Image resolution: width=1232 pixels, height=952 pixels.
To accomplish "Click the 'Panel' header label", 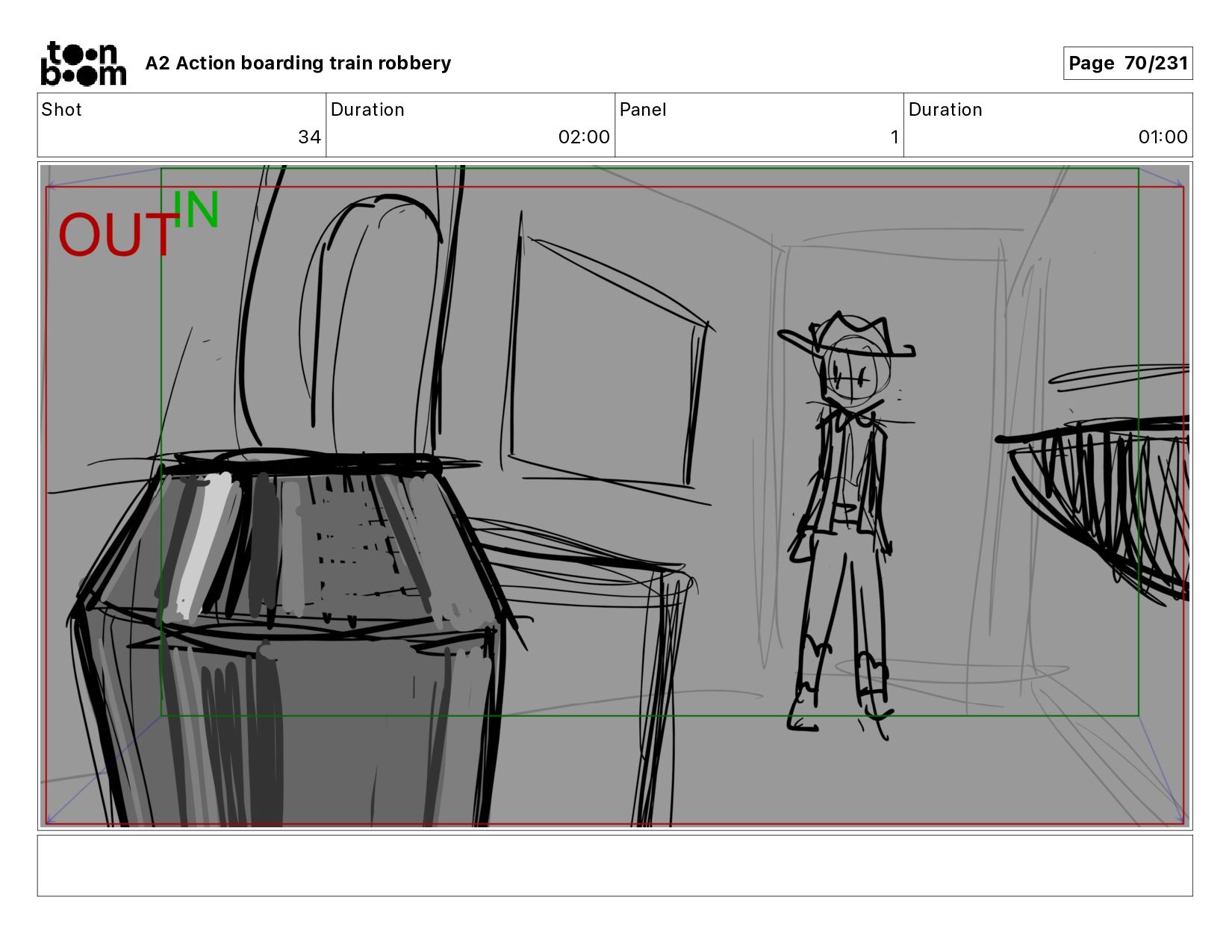I will coord(642,110).
